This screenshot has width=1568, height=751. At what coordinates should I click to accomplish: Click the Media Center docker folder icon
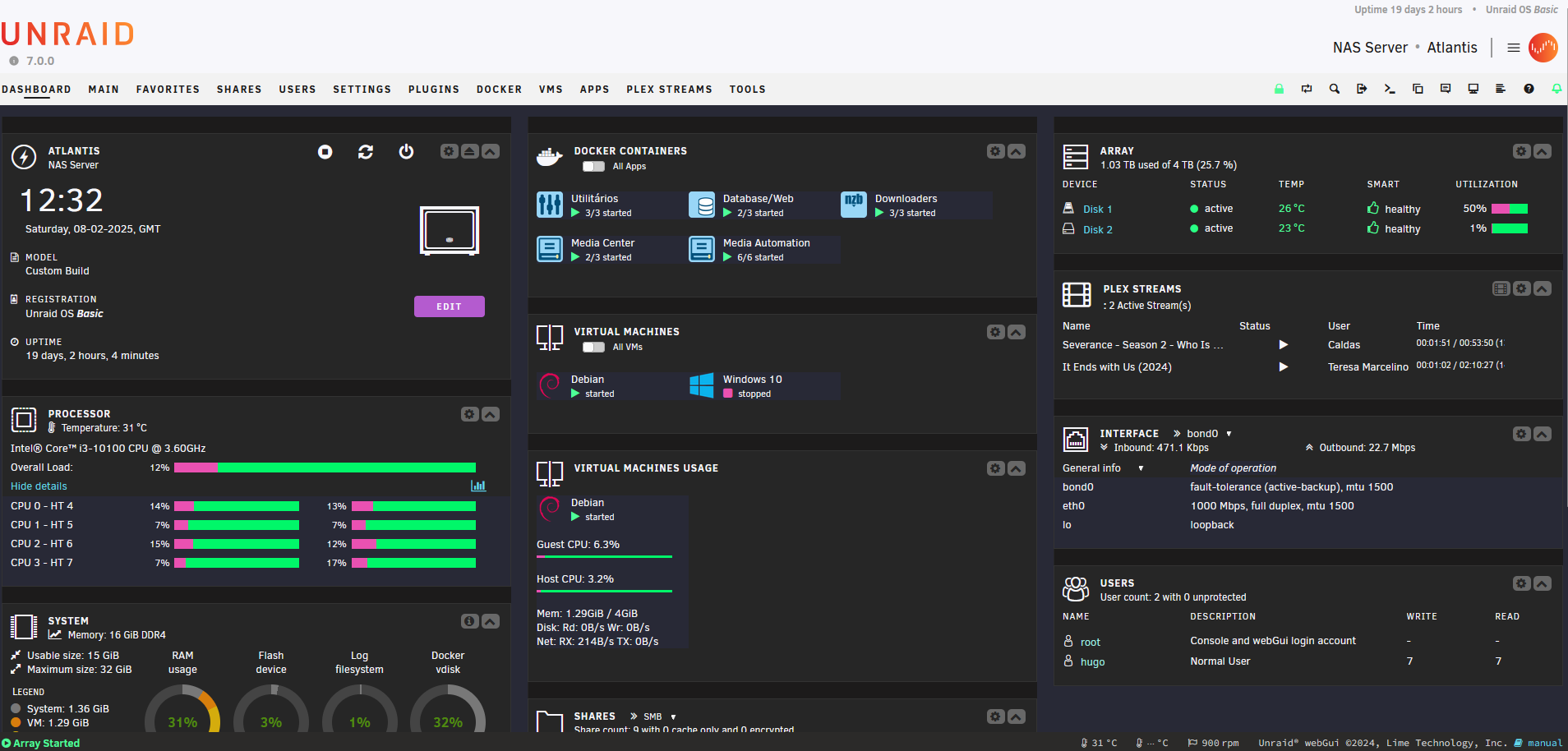click(x=550, y=249)
